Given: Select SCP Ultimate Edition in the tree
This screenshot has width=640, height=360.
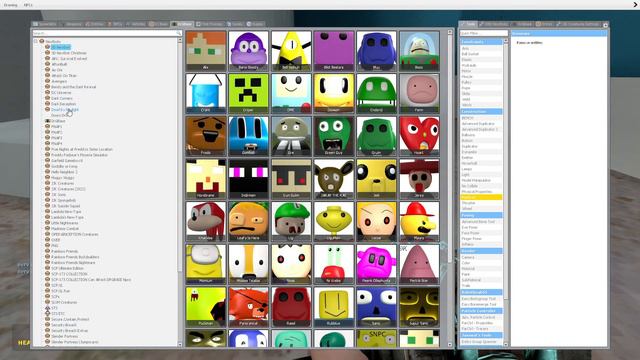Looking at the screenshot, I should [x=67, y=269].
